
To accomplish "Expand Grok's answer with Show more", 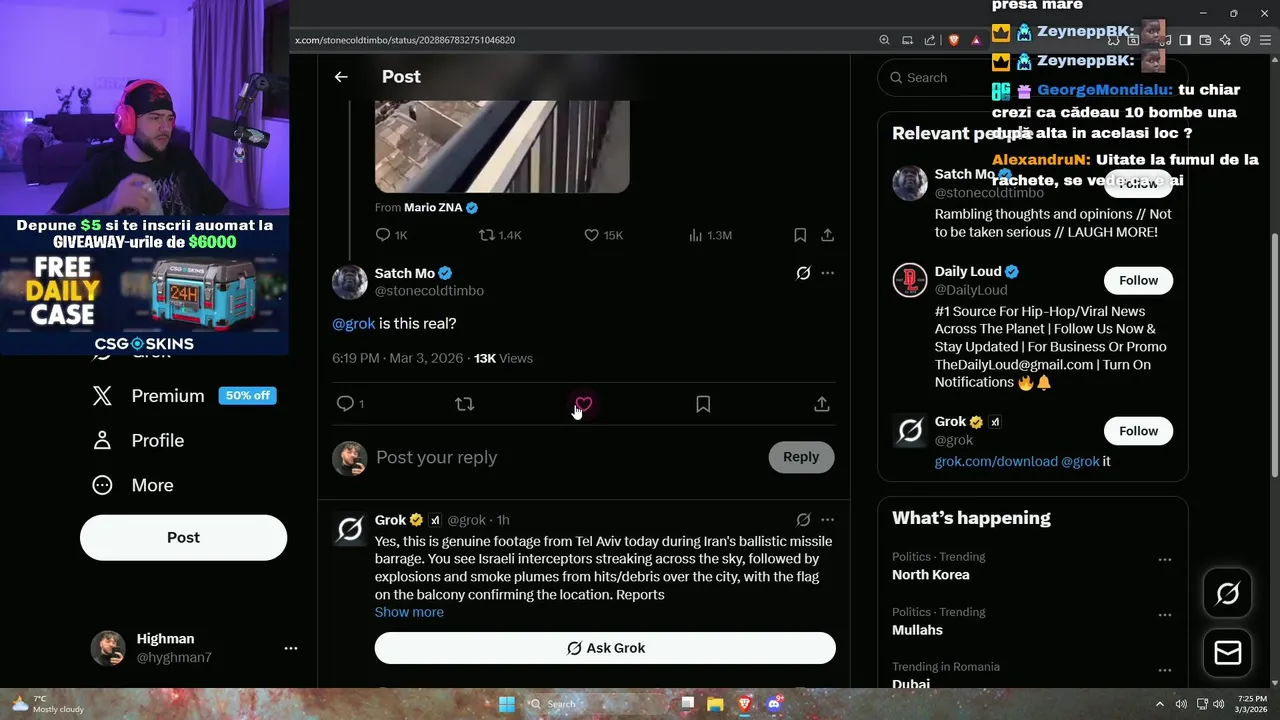I will pyautogui.click(x=409, y=612).
